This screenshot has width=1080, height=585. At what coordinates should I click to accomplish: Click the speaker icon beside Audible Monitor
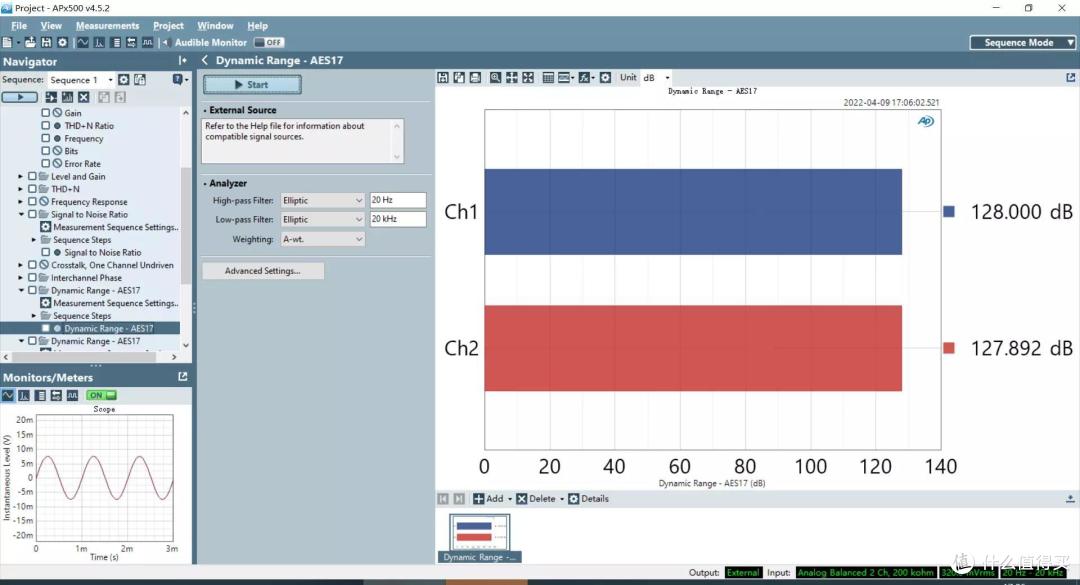coord(165,43)
